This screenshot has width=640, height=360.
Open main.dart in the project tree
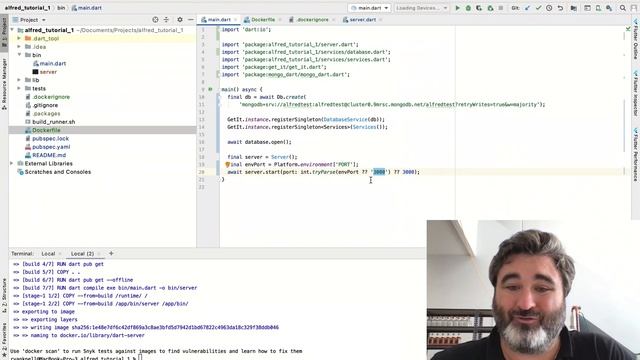[53, 63]
